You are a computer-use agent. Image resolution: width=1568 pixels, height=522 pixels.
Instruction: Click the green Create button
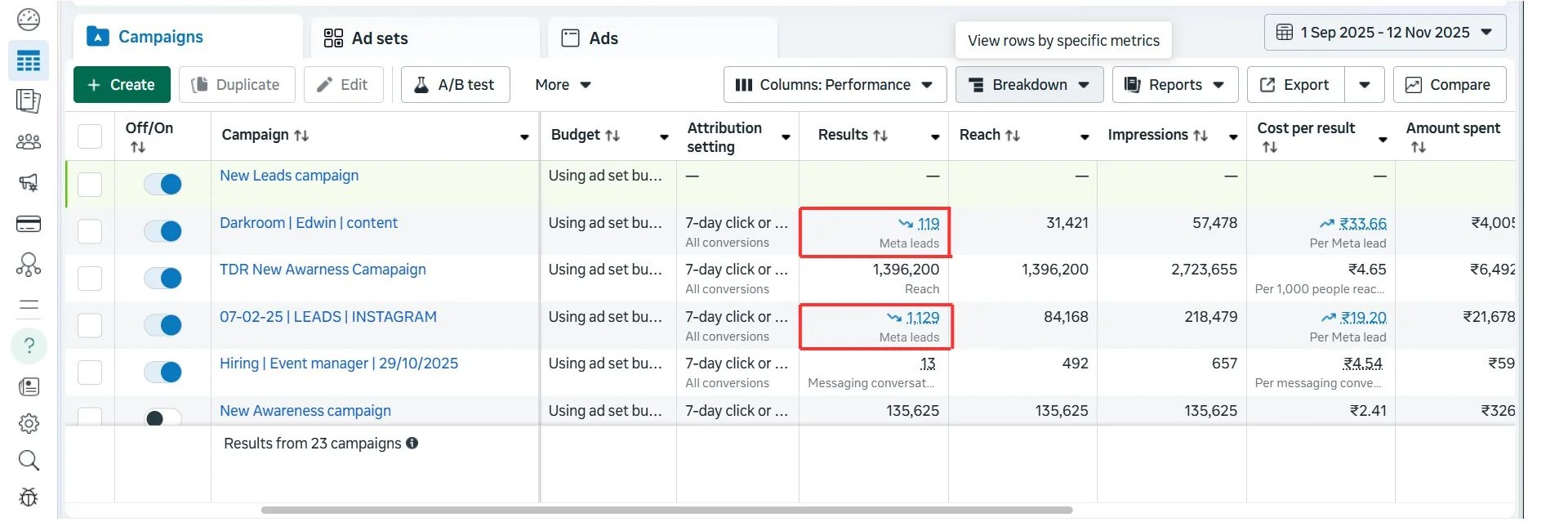122,85
